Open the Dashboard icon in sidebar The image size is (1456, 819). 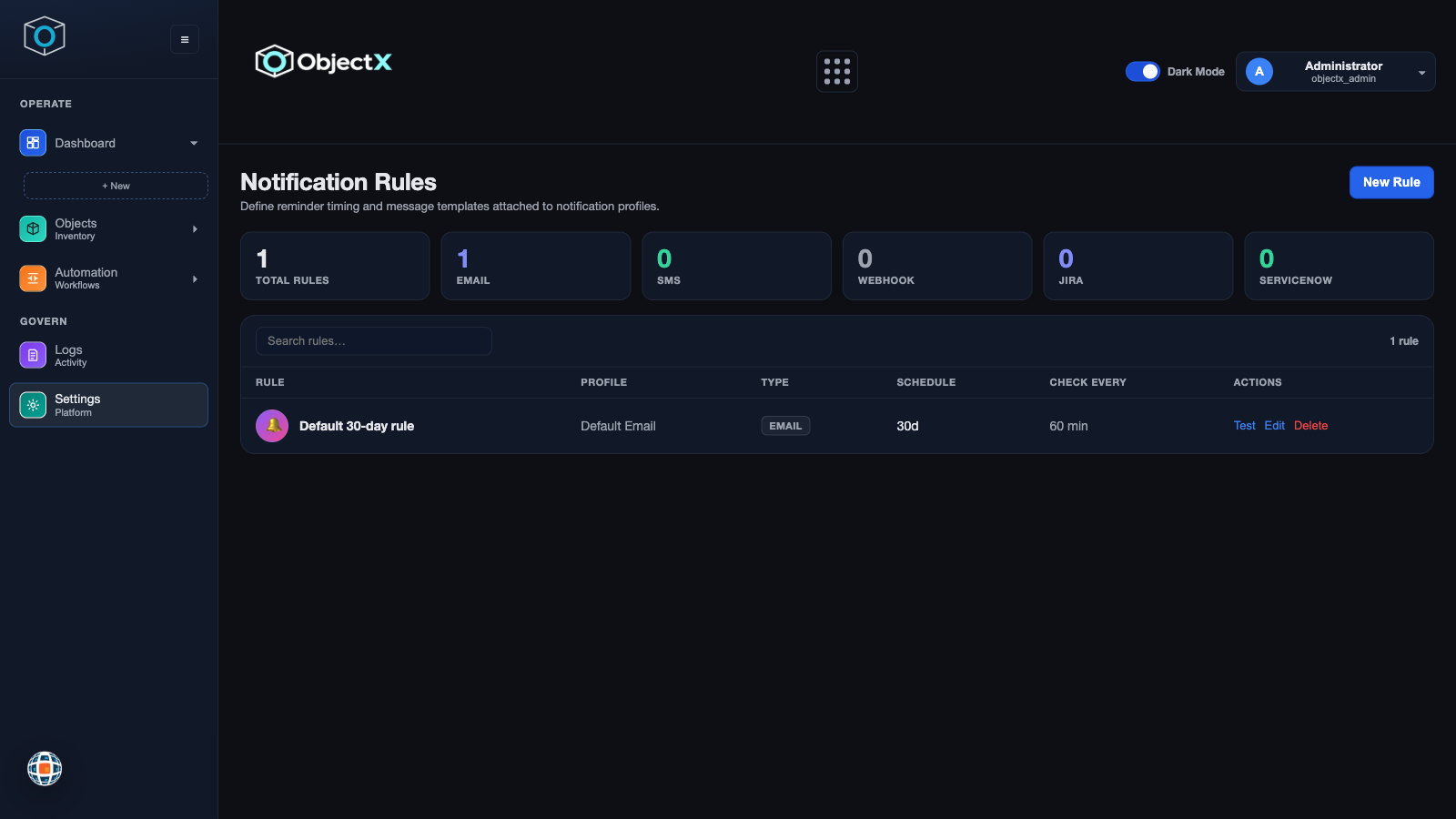point(33,143)
